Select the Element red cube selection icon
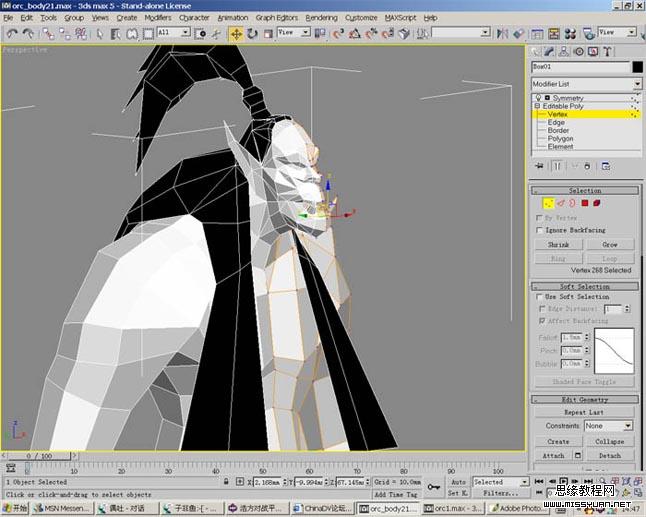Viewport: 646px width, 517px height. coord(597,203)
